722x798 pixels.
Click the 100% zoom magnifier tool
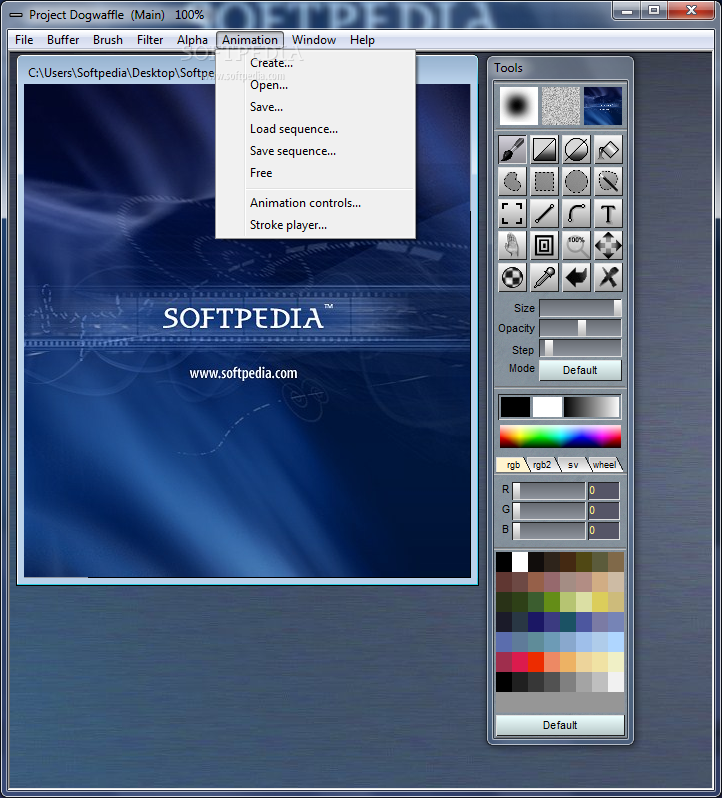coord(576,246)
